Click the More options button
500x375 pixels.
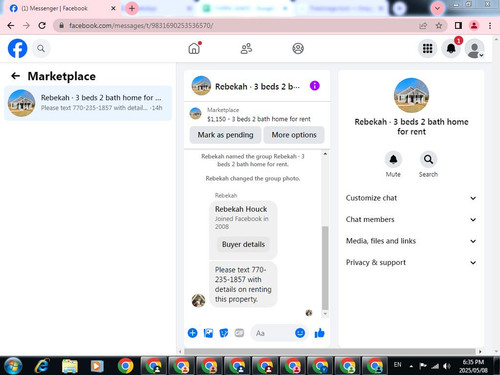294,135
